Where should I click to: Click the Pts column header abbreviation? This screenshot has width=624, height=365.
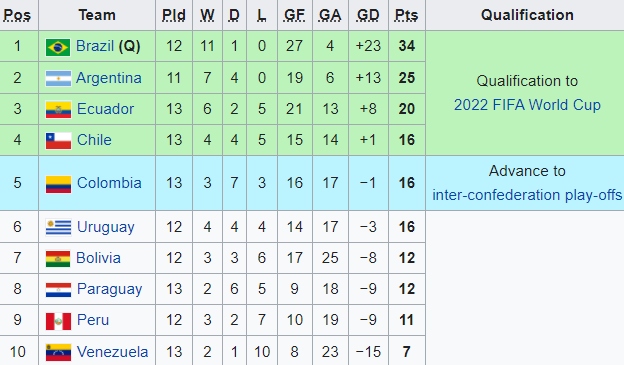pyautogui.click(x=406, y=15)
